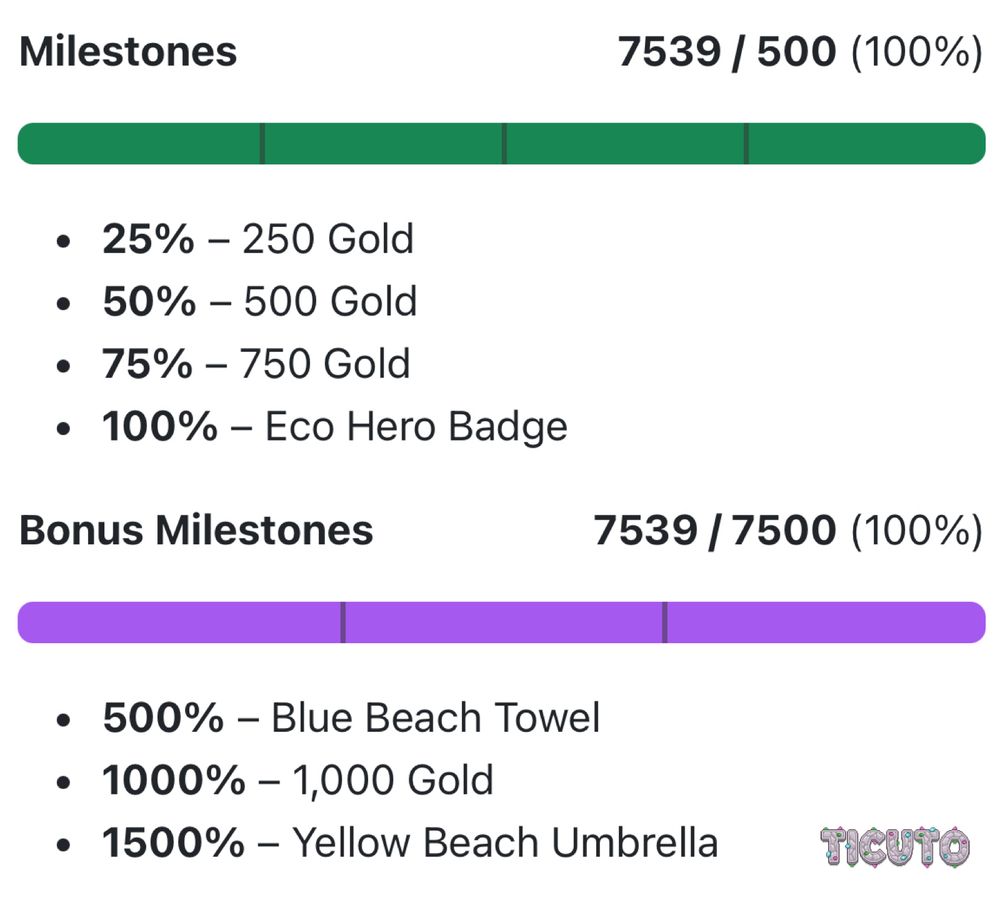Select the Bonus Milestones heading
The height and width of the screenshot is (900, 1000).
pos(196,530)
